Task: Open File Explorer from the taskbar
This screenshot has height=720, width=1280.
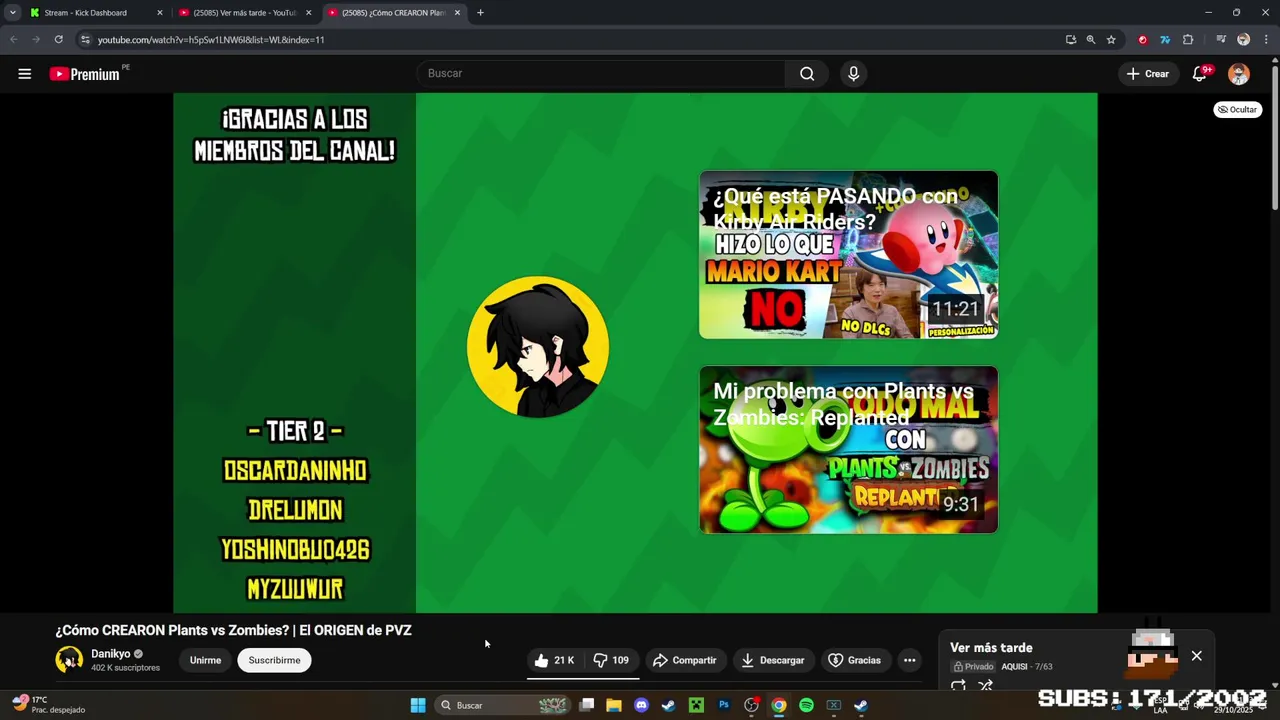Action: pyautogui.click(x=614, y=705)
